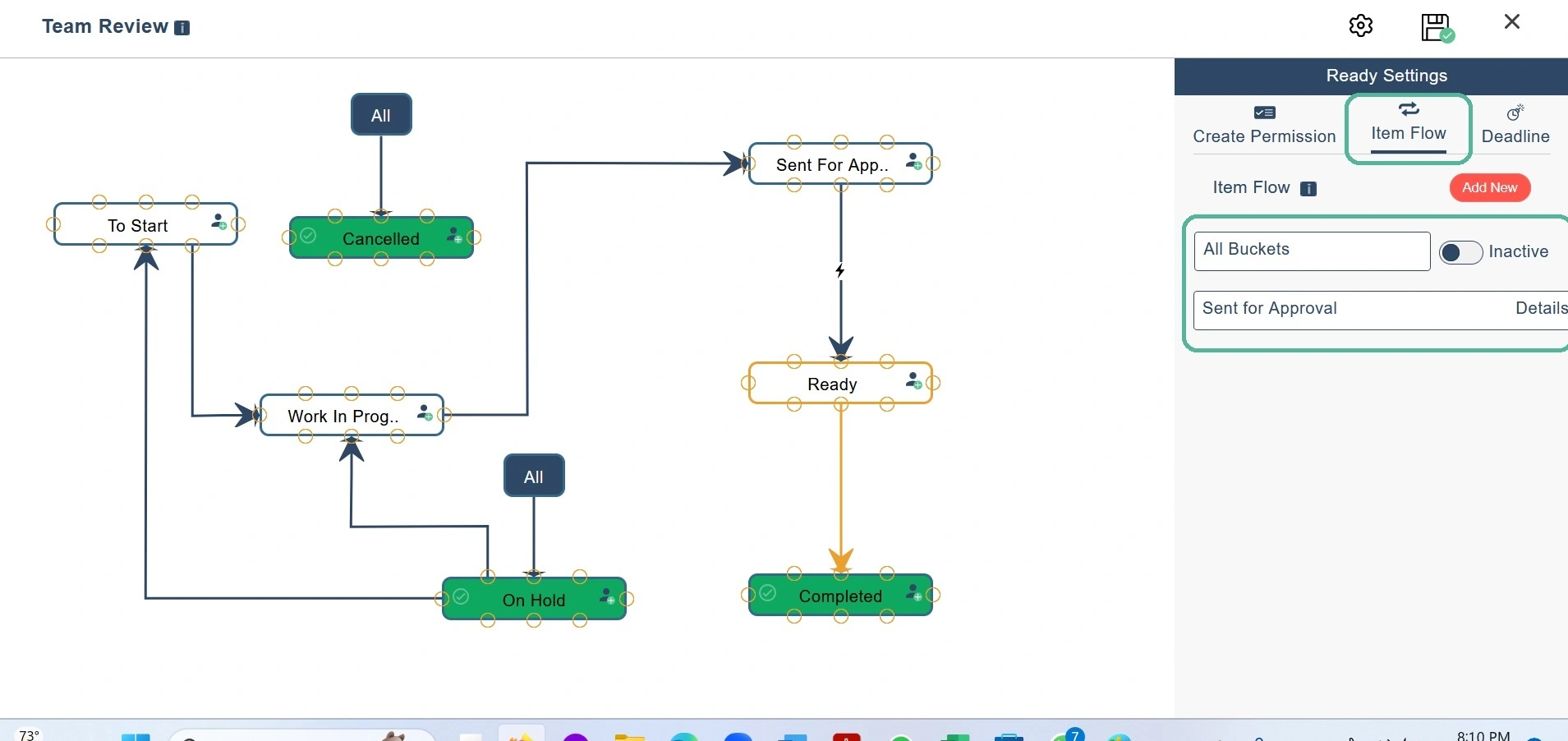The image size is (1568, 741).
Task: Click the check circle icon on Cancelled node
Action: click(308, 236)
